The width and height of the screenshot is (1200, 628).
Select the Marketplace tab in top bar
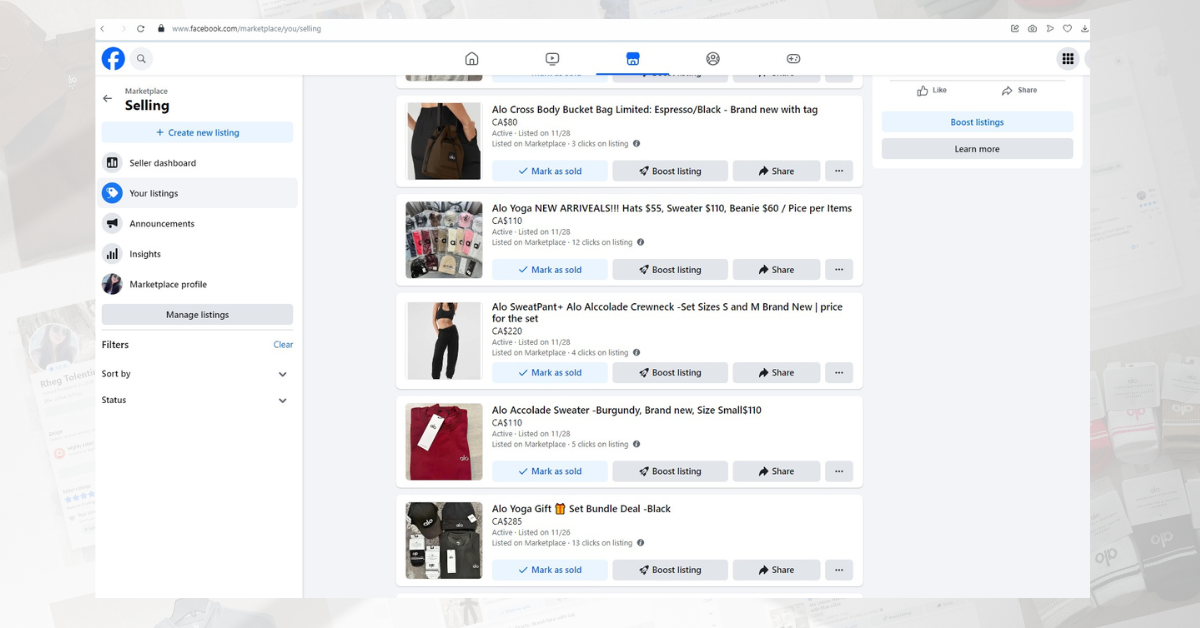click(632, 59)
